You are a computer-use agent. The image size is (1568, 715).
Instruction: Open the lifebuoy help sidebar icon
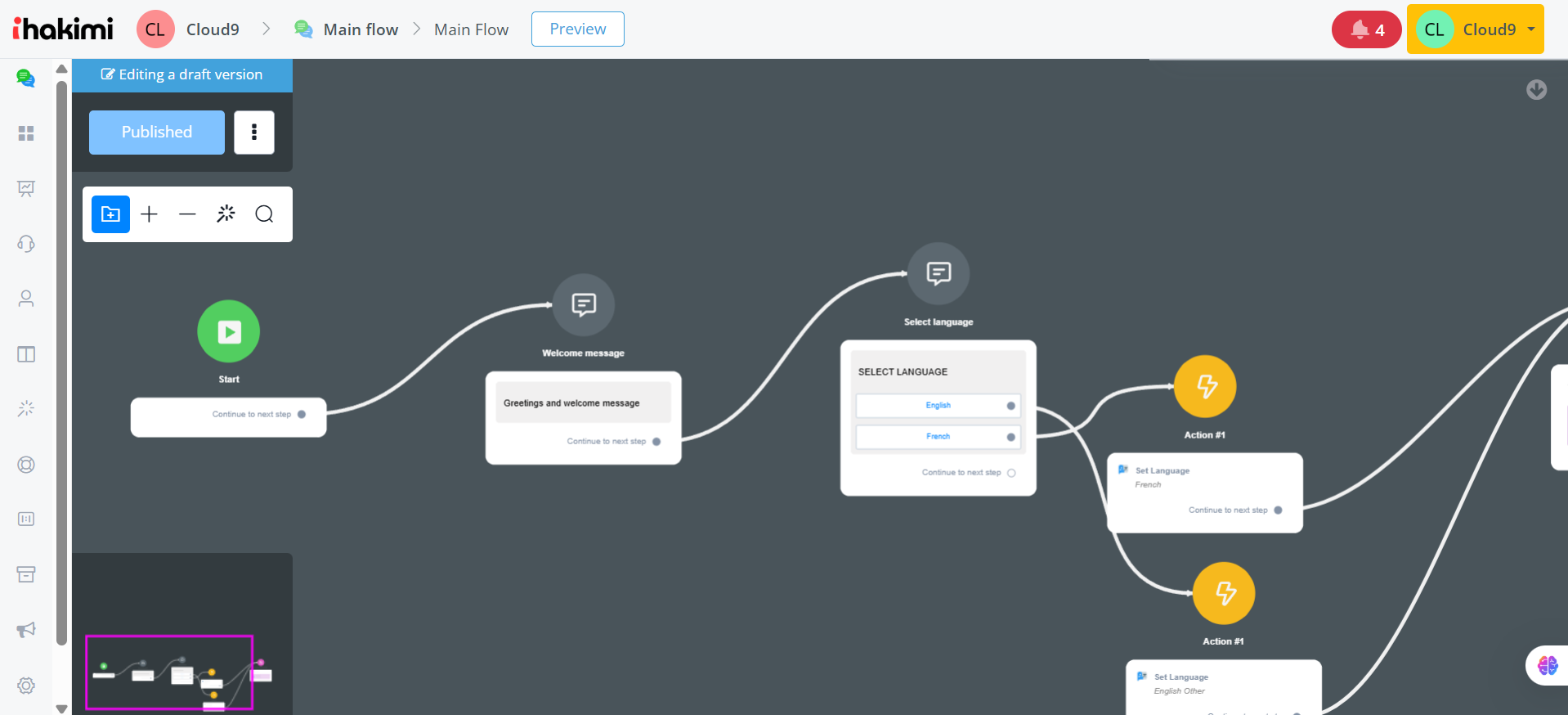pos(26,465)
